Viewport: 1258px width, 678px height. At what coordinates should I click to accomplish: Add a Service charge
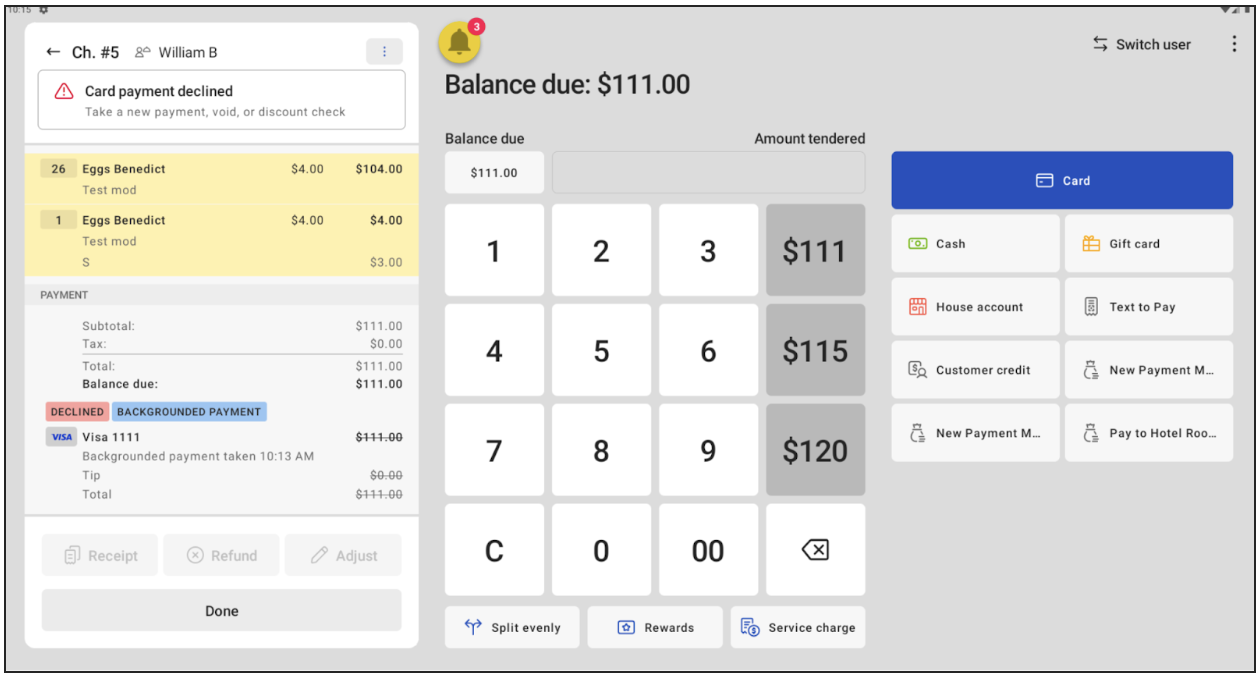[798, 628]
